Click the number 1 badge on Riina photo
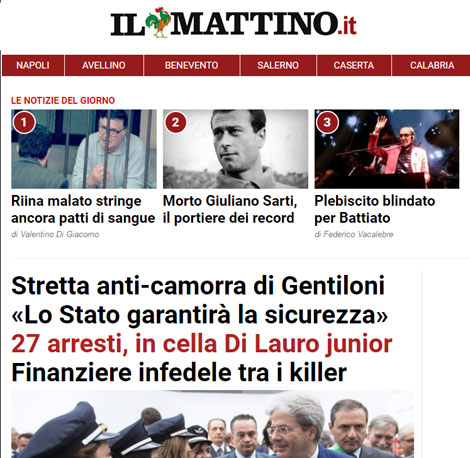 click(24, 122)
